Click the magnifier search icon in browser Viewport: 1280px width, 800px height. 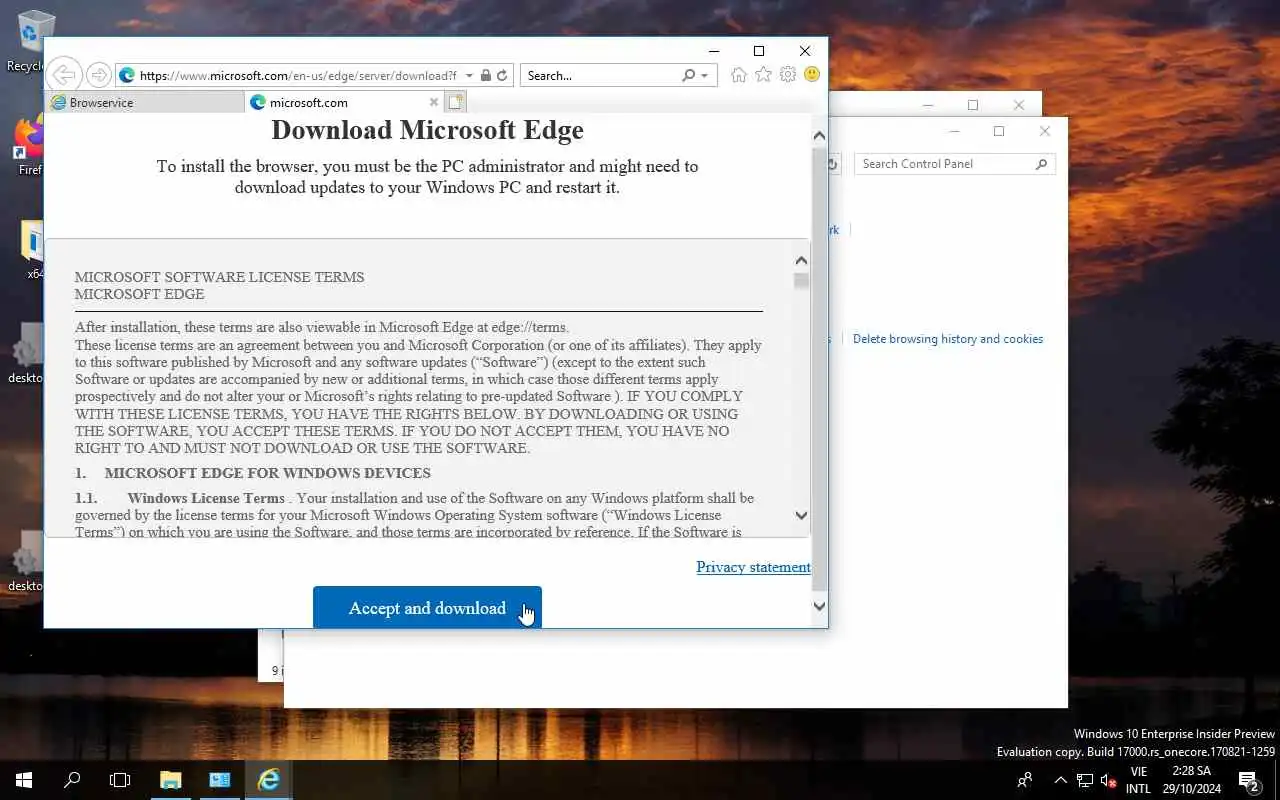688,75
